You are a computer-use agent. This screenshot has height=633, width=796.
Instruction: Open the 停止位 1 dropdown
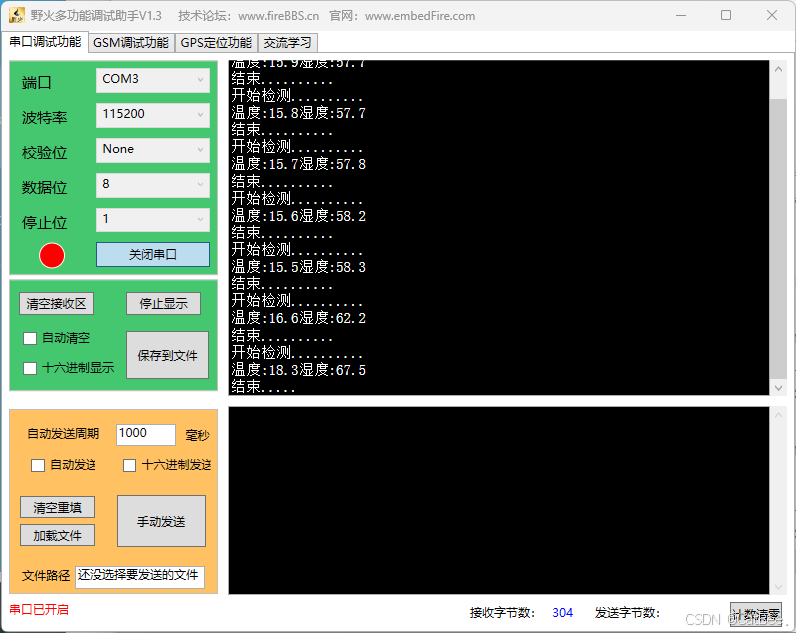153,220
